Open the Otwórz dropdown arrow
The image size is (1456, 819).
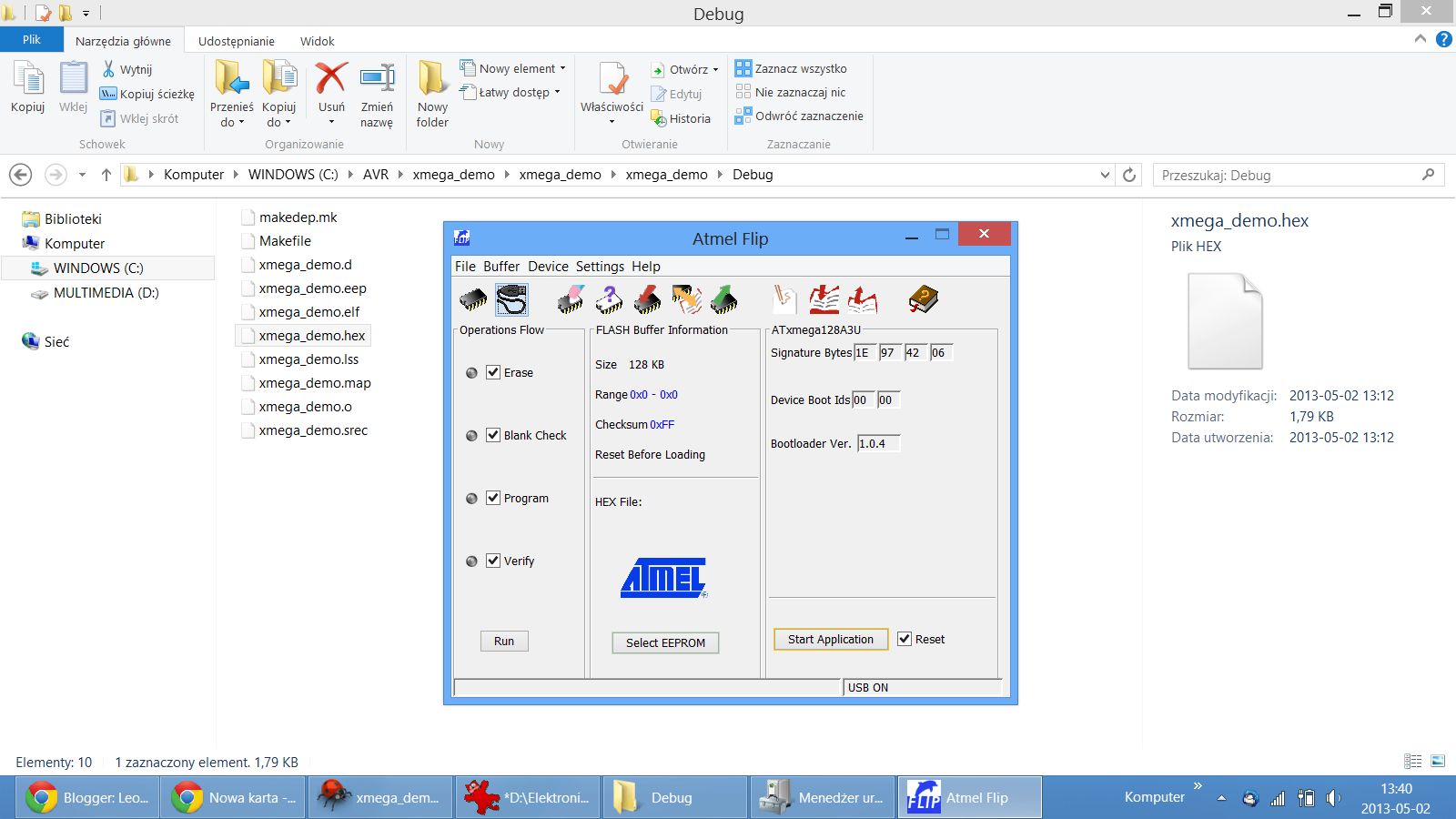tap(715, 70)
